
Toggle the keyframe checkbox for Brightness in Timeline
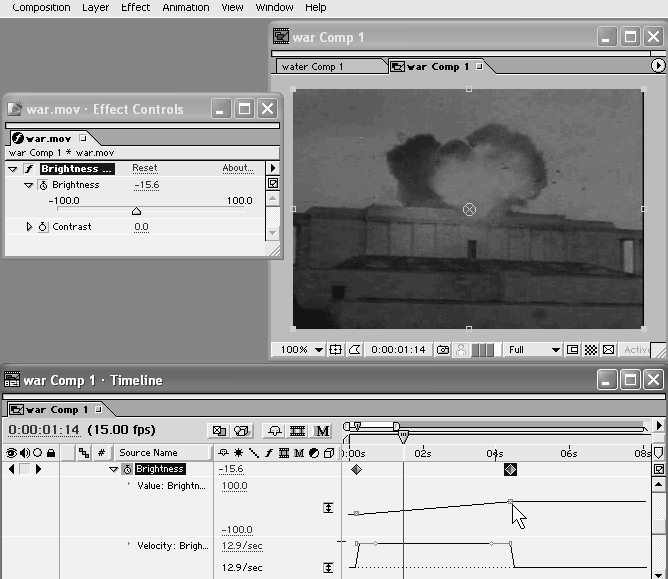(x=24, y=469)
